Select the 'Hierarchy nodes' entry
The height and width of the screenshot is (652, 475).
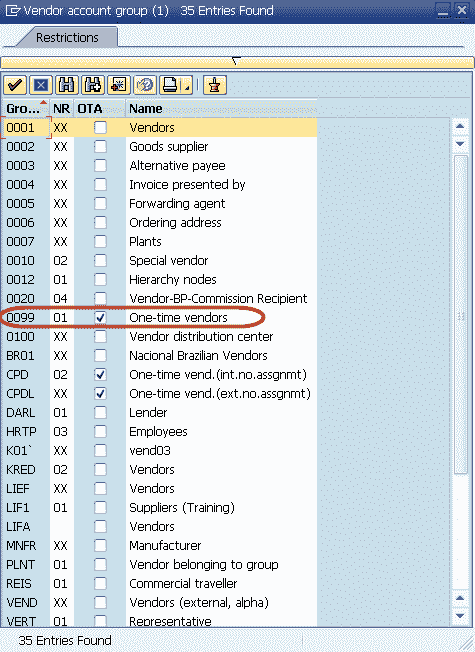pos(173,279)
